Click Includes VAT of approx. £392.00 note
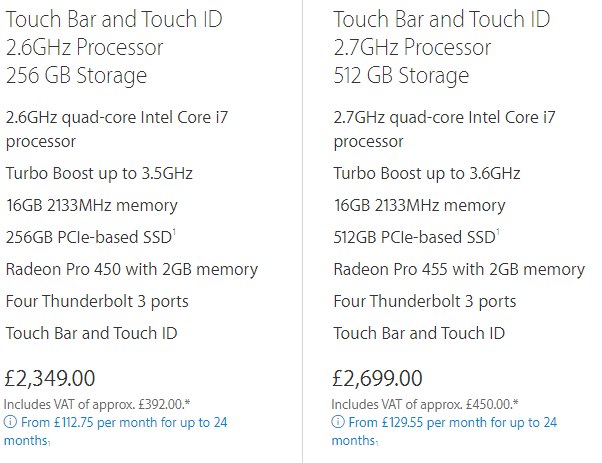Viewport: 602px width, 463px height. coord(97,404)
